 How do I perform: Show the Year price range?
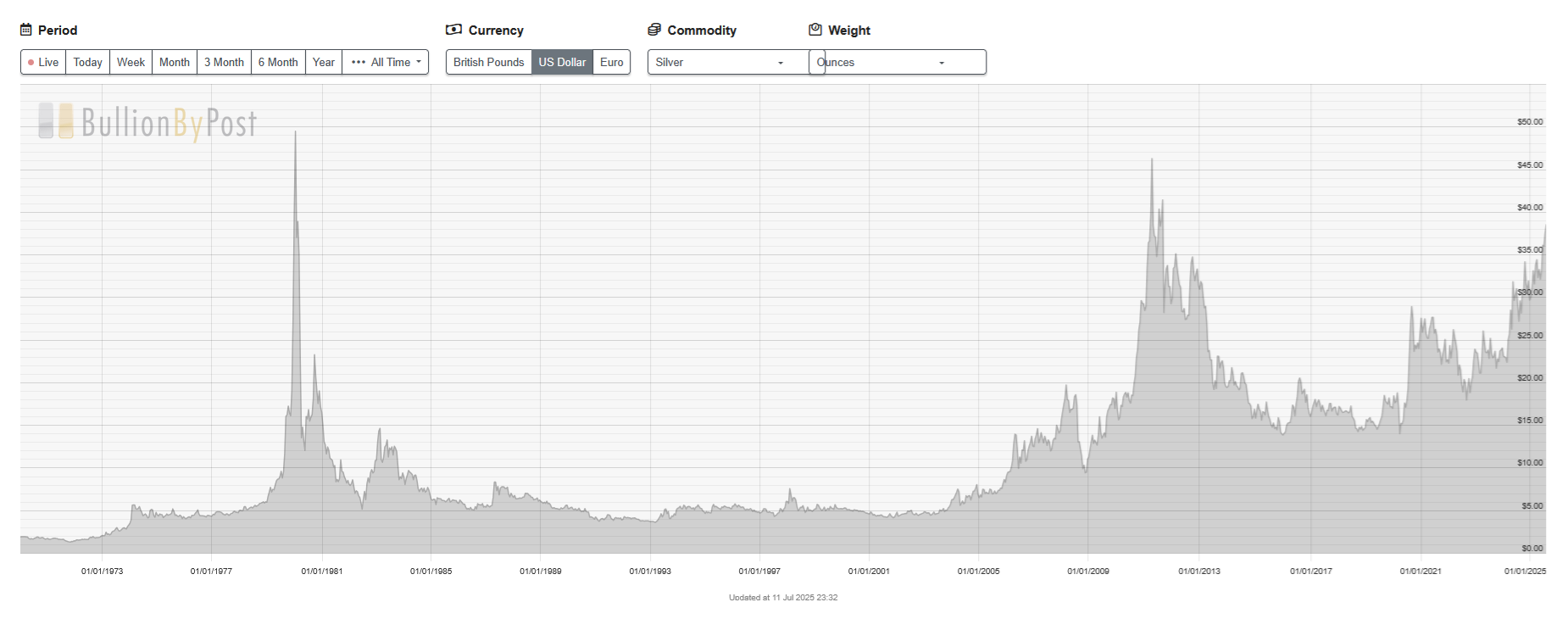tap(324, 62)
